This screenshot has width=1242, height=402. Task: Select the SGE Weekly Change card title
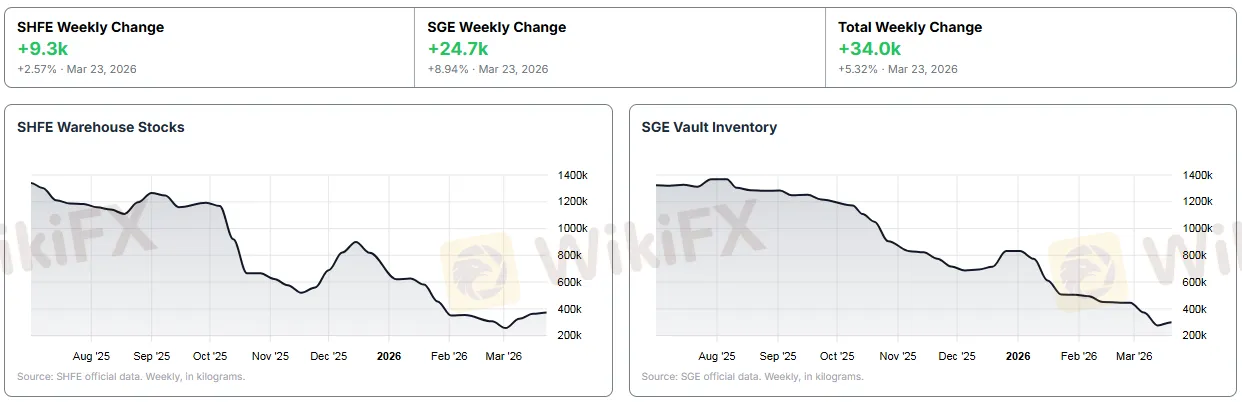[496, 27]
